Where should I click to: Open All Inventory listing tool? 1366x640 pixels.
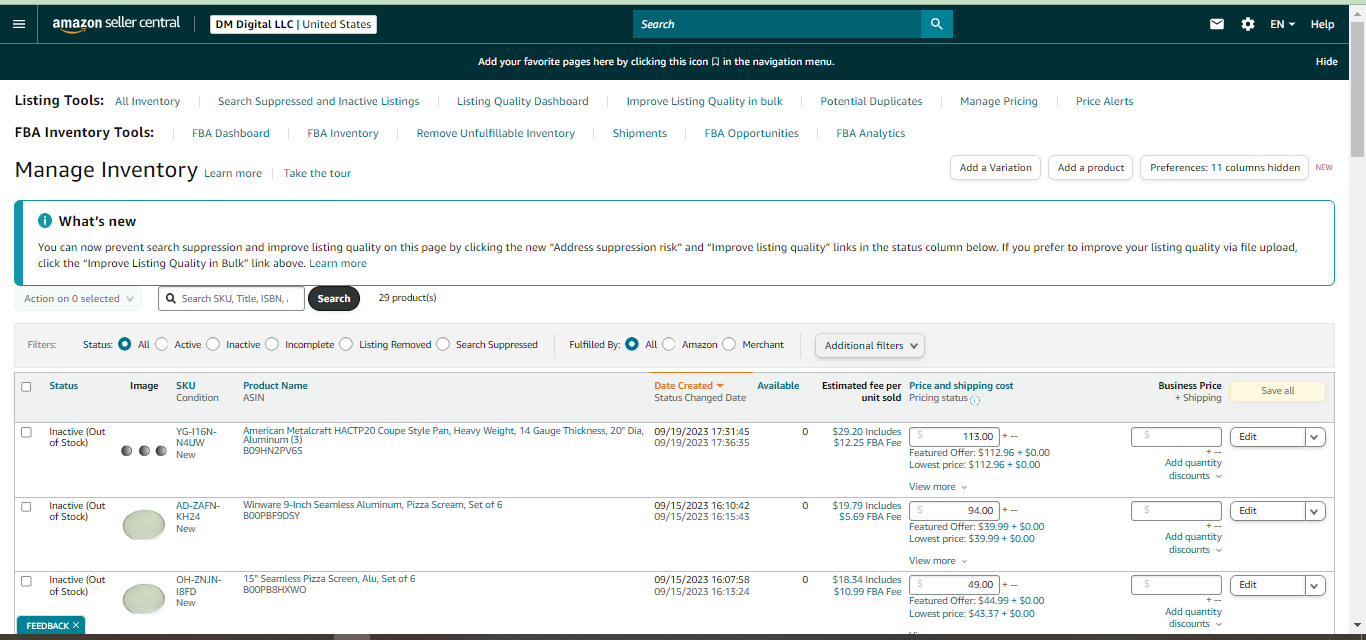[148, 101]
